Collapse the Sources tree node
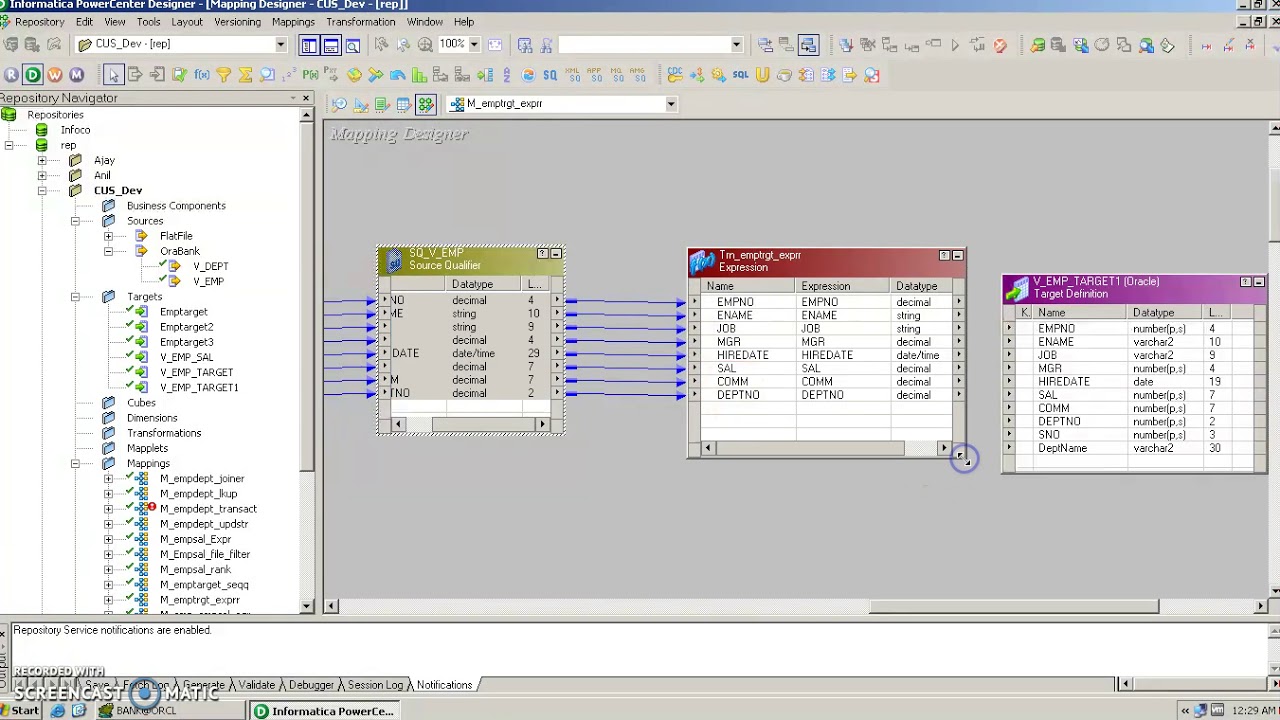1280x720 pixels. pos(75,221)
